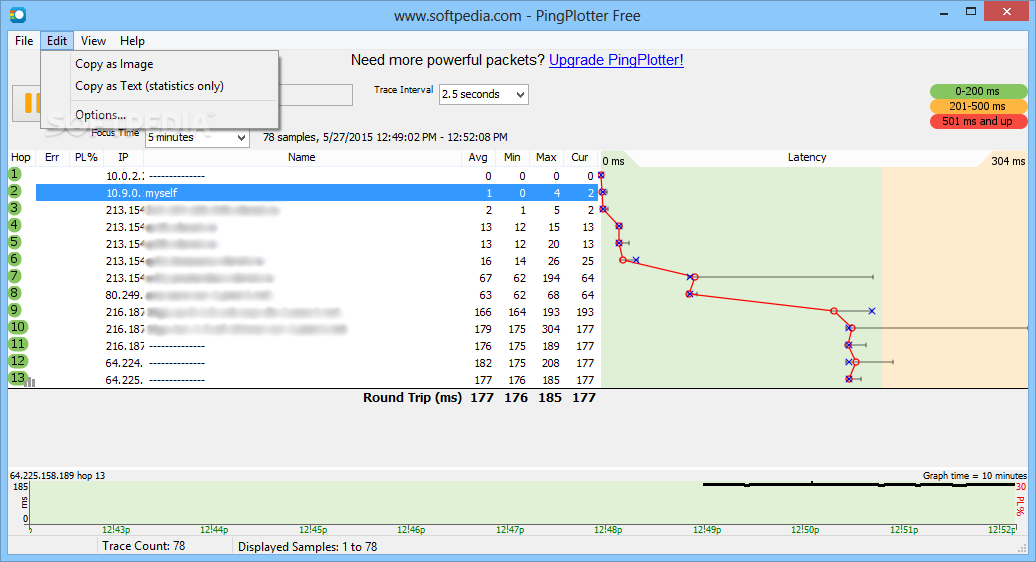Follow the Upgrade PingPlotter! link

click(x=616, y=60)
